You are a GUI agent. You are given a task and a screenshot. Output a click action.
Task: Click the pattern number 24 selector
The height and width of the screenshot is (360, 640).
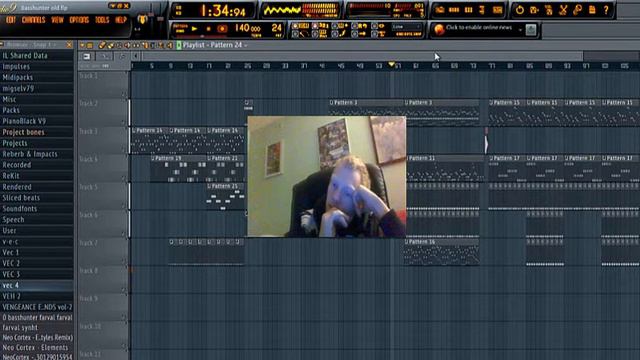click(x=276, y=28)
